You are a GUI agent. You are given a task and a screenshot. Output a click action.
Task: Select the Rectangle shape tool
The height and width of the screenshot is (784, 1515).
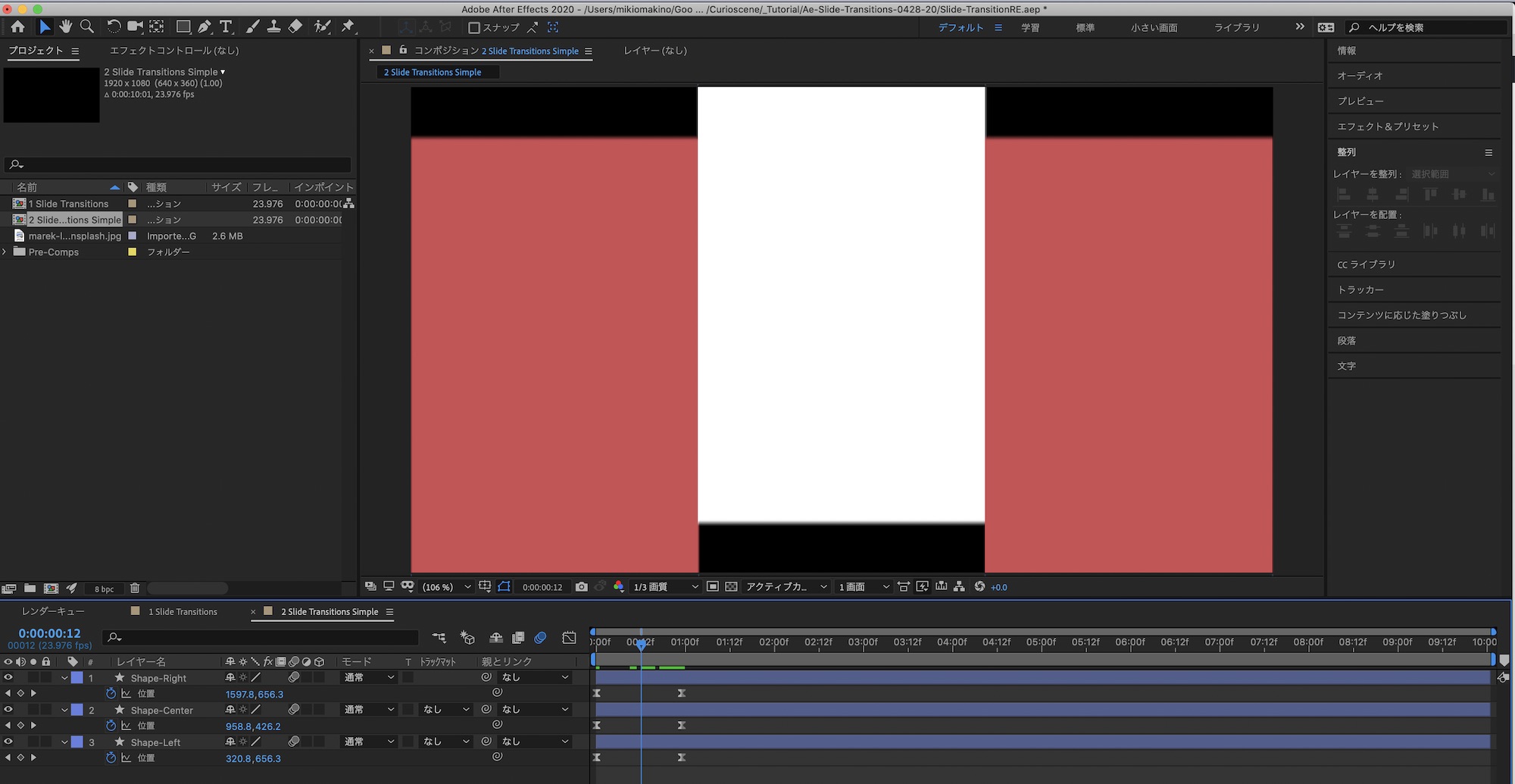pyautogui.click(x=183, y=27)
